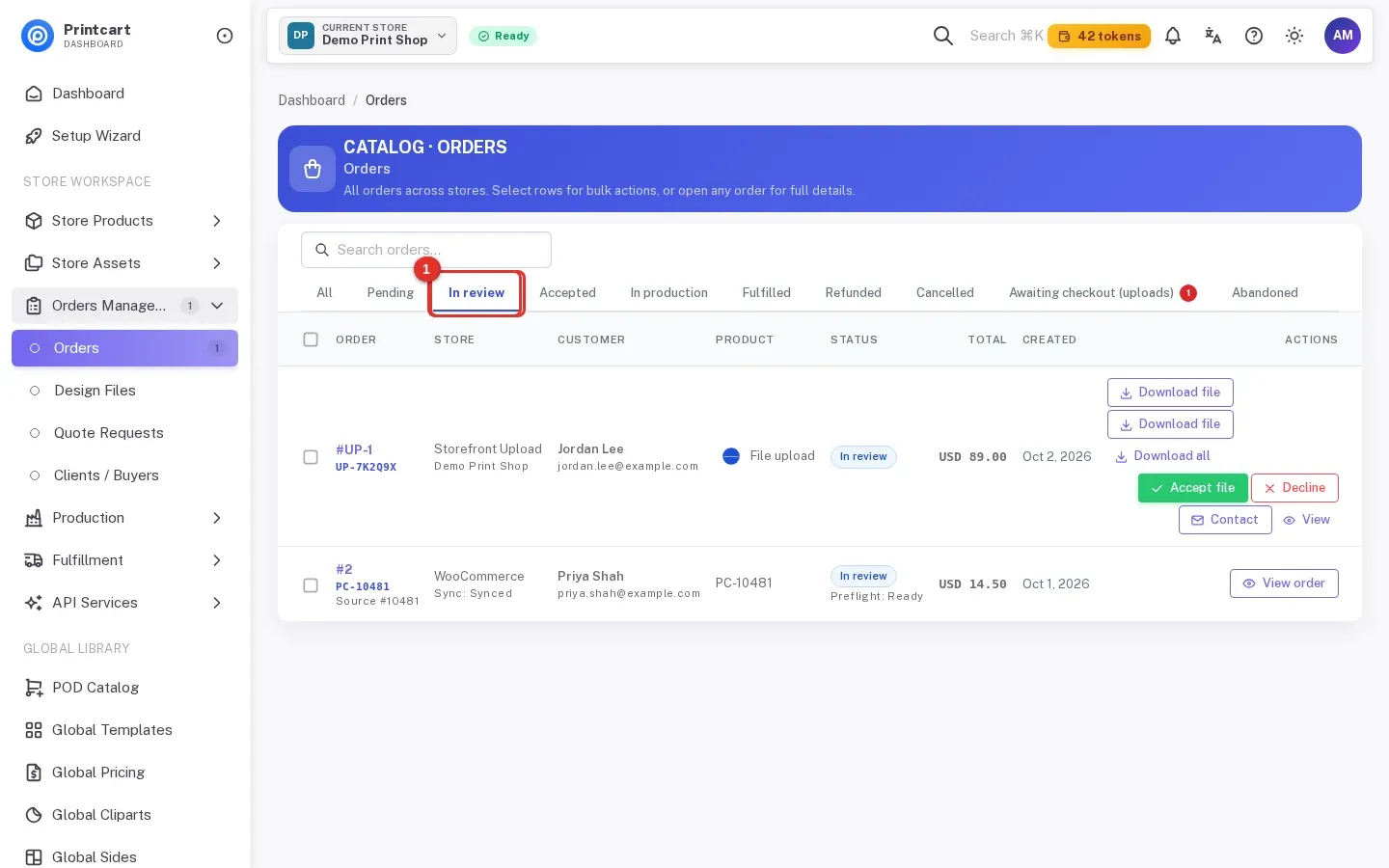Click the second Download file button
The height and width of the screenshot is (868, 1389).
coord(1170,424)
